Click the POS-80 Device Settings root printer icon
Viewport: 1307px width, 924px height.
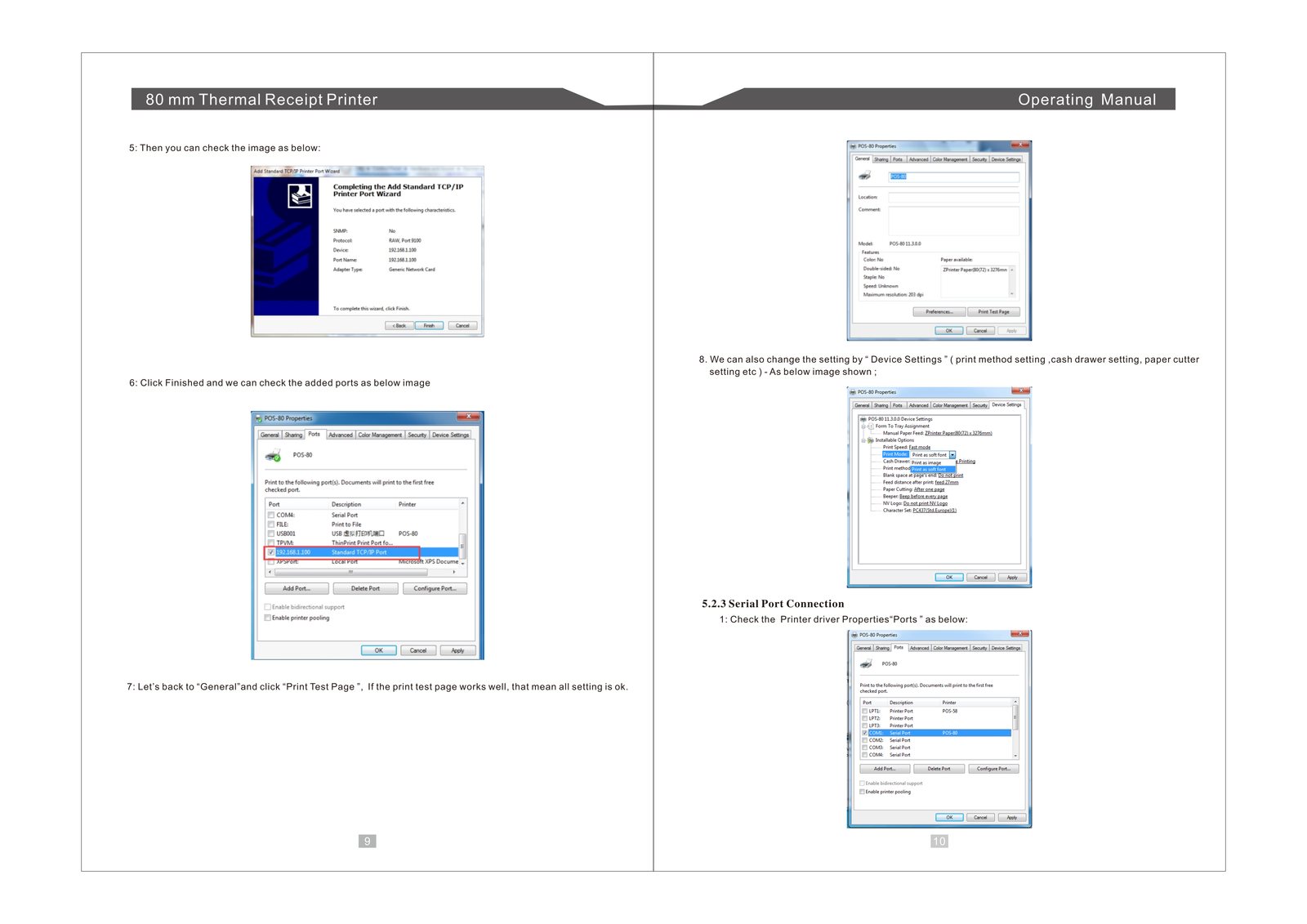(863, 419)
